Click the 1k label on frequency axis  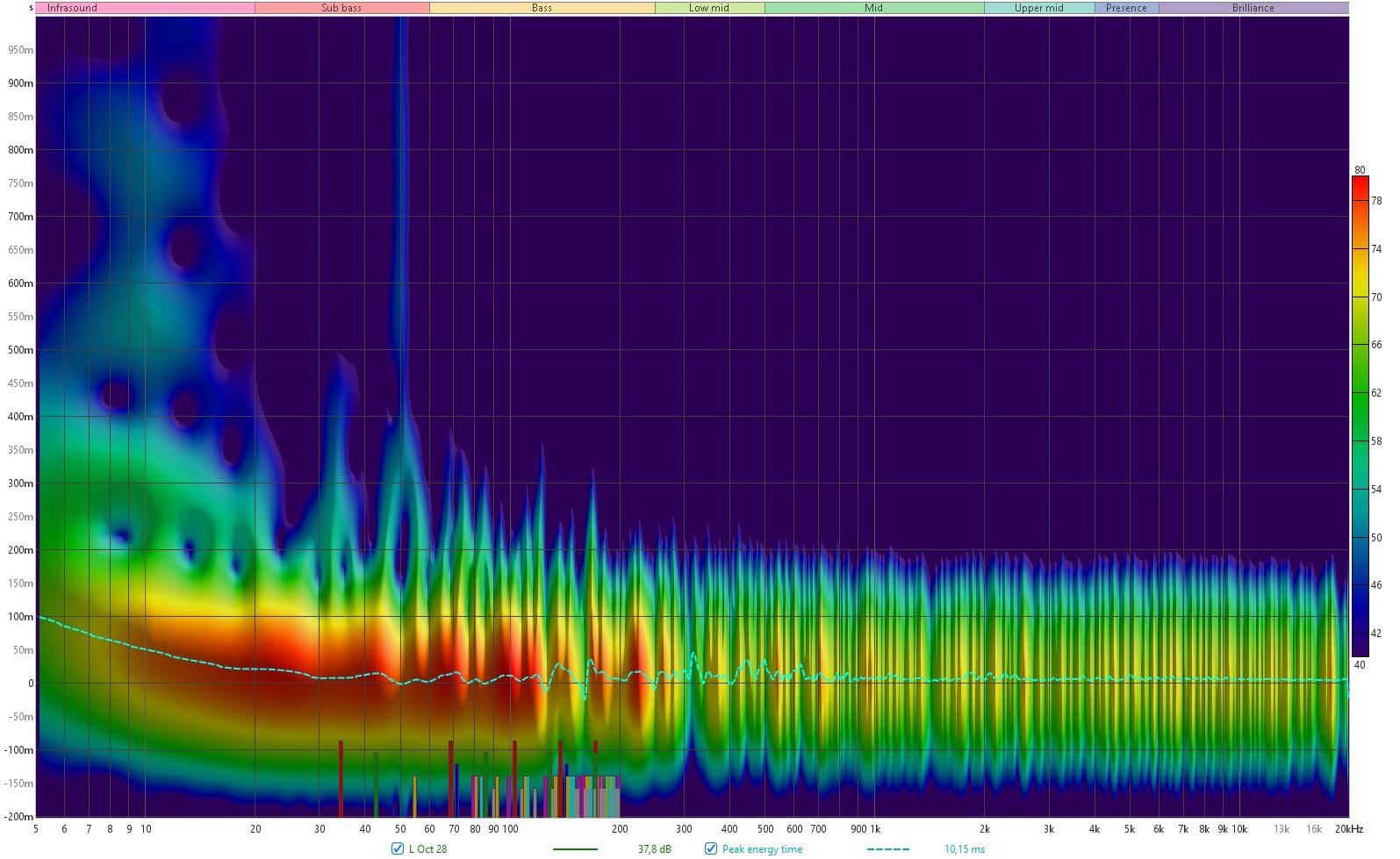(875, 829)
